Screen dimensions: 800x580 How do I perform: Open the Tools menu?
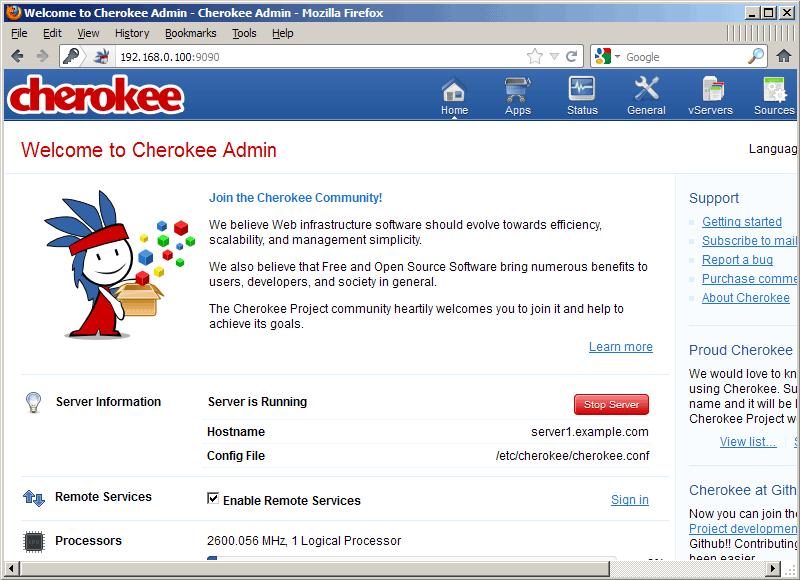244,33
